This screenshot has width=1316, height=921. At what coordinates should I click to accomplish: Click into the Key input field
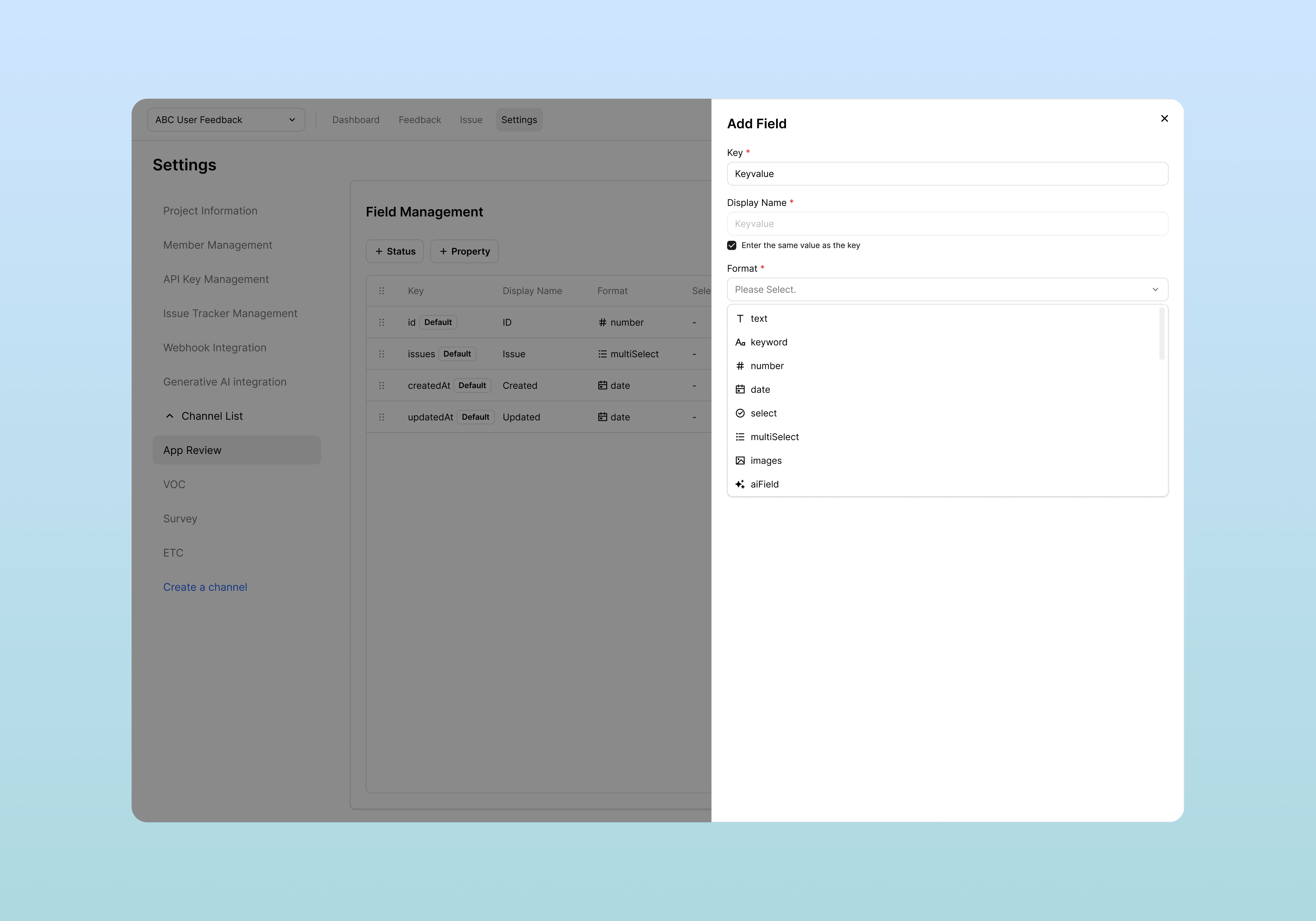[x=948, y=174]
